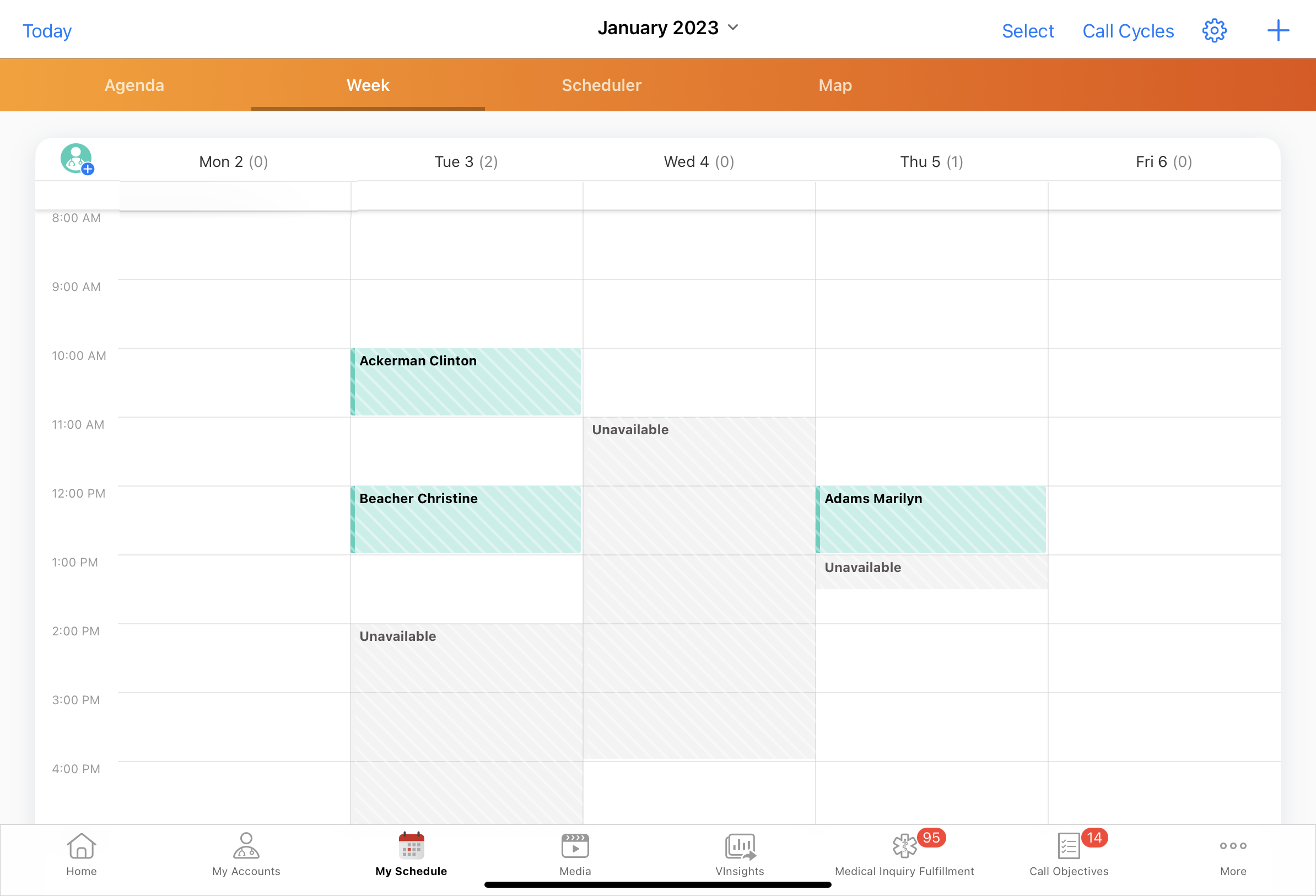
Task: Switch to the Scheduler tab
Action: pyautogui.click(x=601, y=85)
